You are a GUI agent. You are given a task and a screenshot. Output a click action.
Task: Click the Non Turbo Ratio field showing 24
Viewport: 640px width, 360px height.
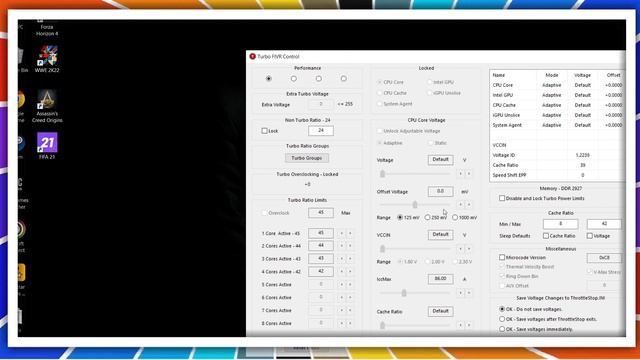pyautogui.click(x=321, y=131)
